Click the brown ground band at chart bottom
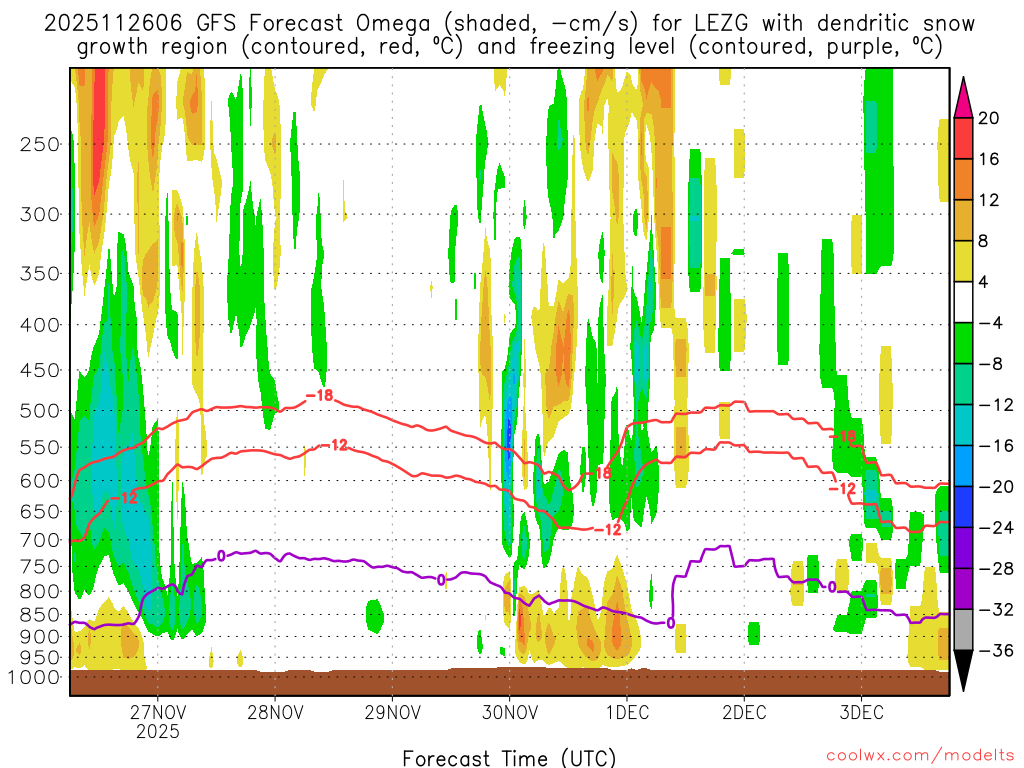 coord(509,683)
